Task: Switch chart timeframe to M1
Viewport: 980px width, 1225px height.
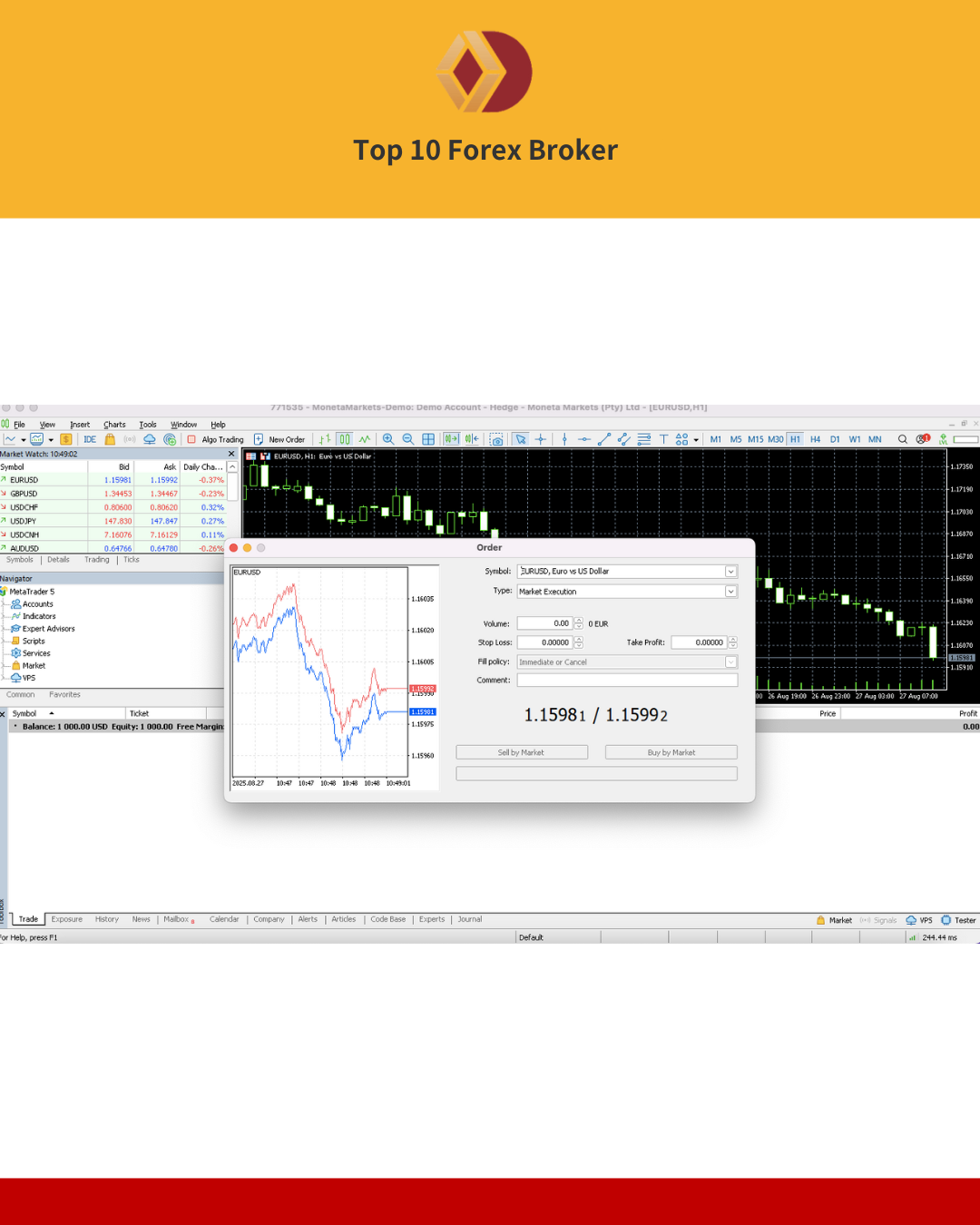Action: click(716, 439)
